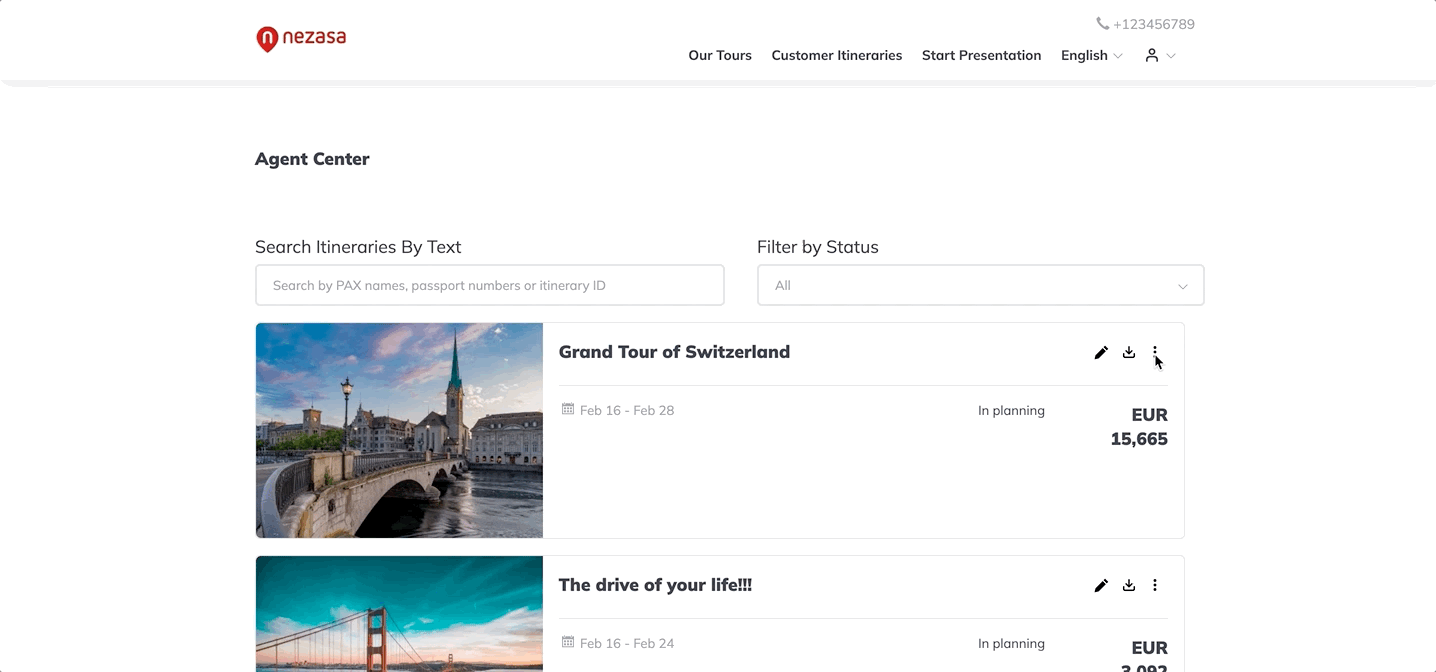Click the Golden Gate Bridge thumbnail image
The image size is (1436, 672).
399,614
